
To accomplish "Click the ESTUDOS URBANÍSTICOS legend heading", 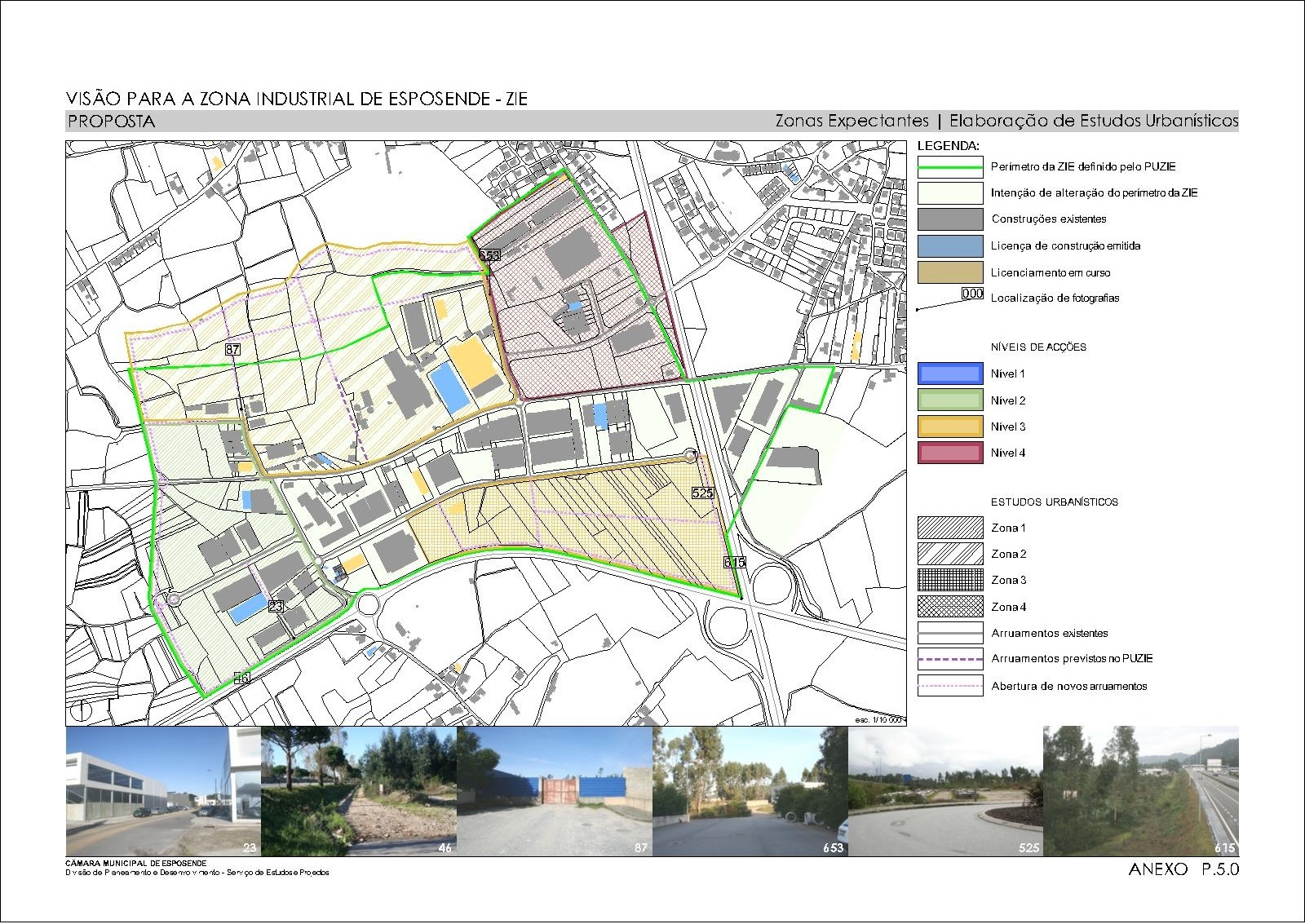I will pyautogui.click(x=1054, y=502).
